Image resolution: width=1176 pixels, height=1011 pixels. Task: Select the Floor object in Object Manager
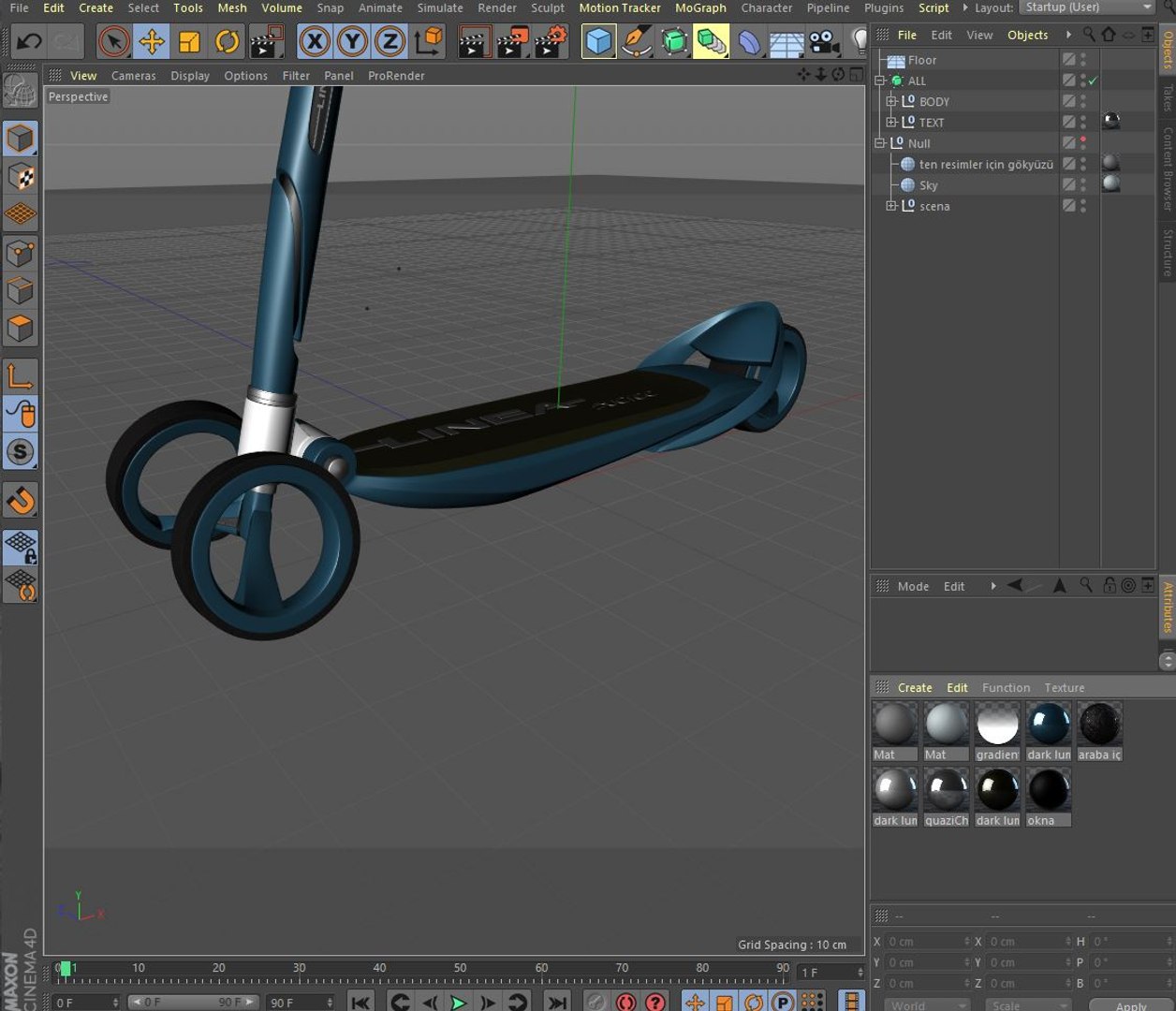tap(922, 60)
